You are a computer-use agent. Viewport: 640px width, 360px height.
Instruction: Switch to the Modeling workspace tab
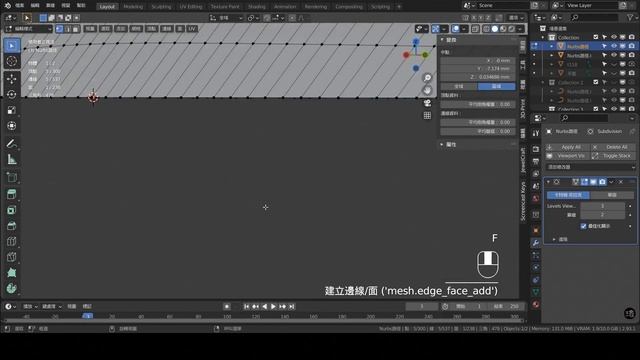(133, 7)
